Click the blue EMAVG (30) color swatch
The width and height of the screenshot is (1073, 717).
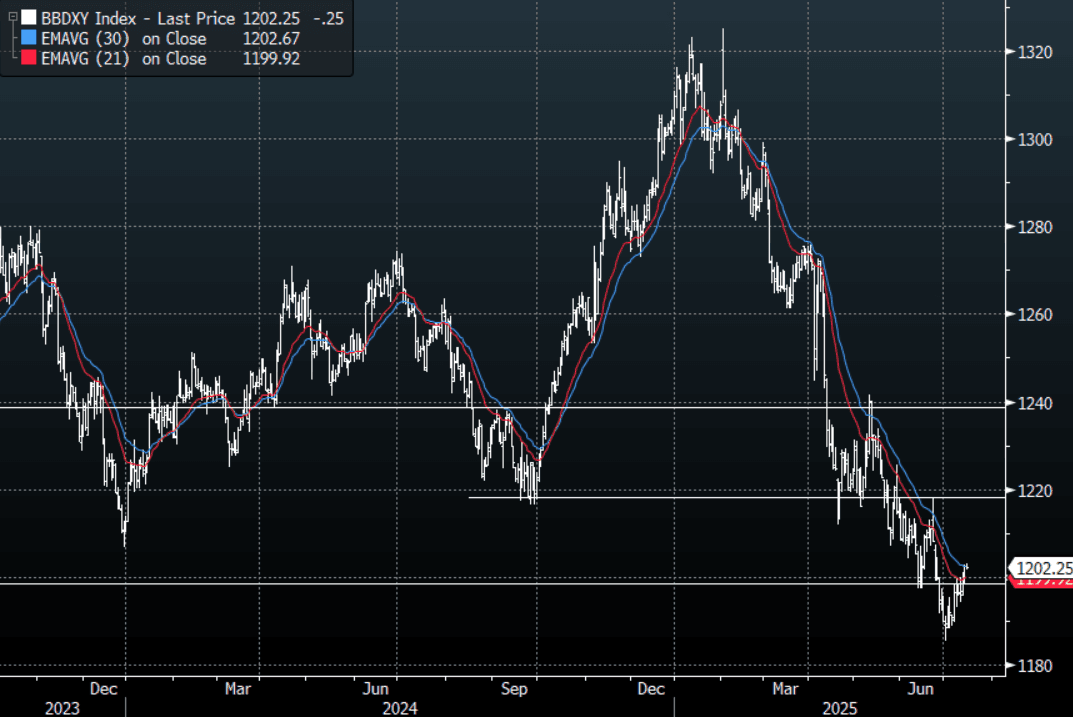(x=29, y=38)
